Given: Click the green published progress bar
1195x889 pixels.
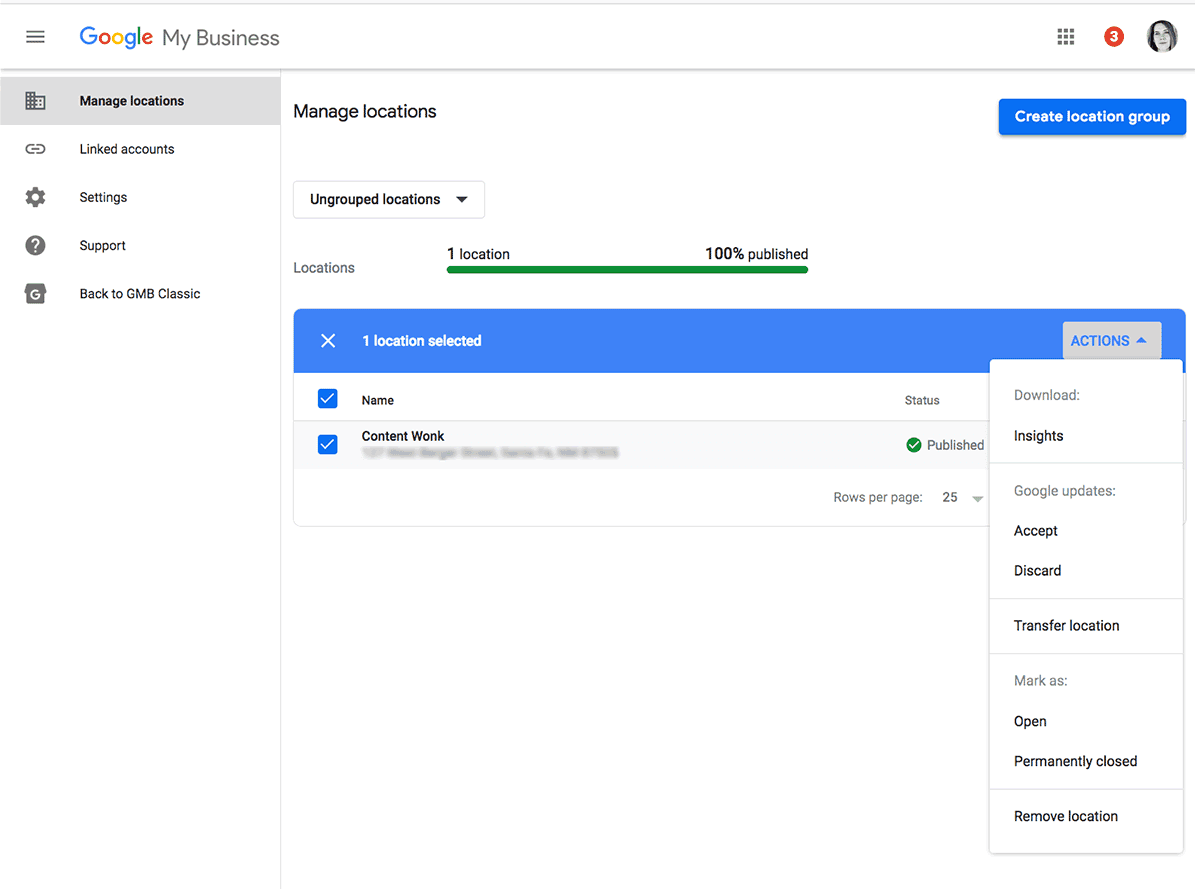Looking at the screenshot, I should [627, 270].
